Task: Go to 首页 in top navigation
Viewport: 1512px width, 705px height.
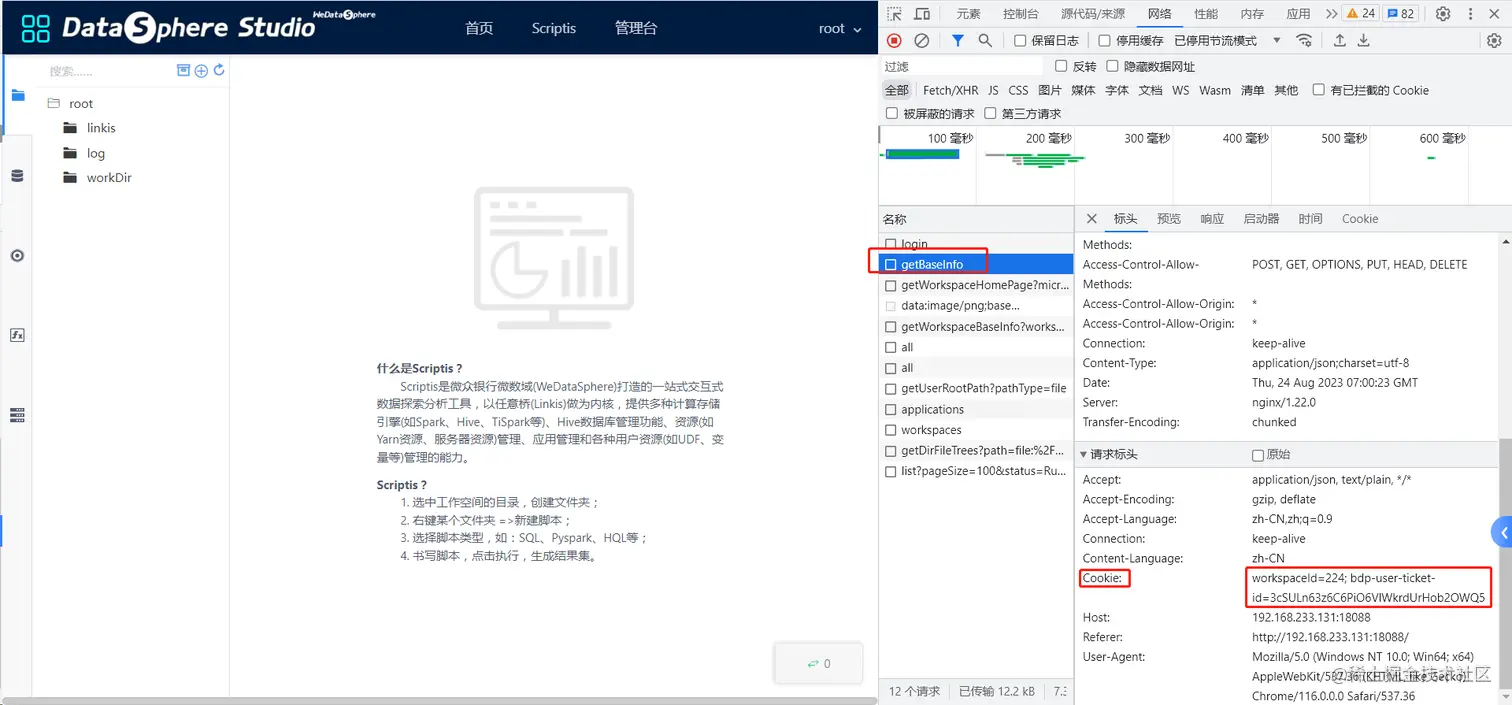Action: tap(479, 28)
